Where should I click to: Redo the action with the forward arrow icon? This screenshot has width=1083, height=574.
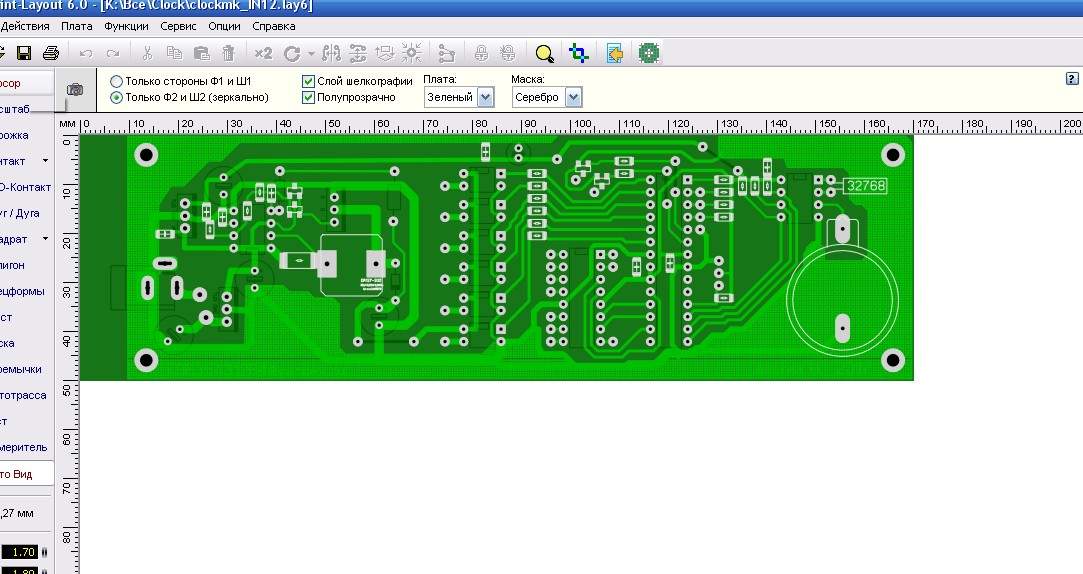click(113, 53)
